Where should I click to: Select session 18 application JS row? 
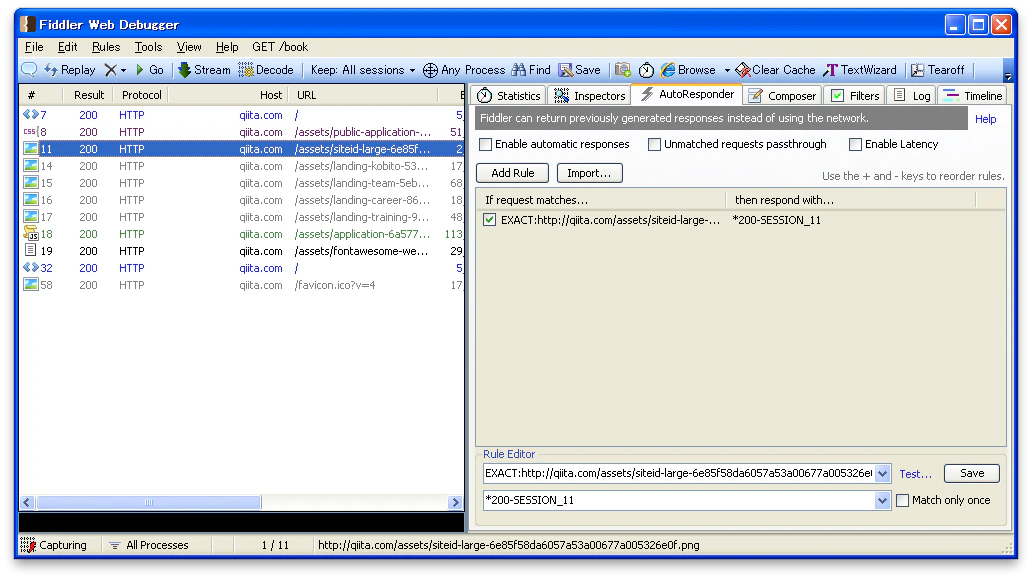coord(242,234)
